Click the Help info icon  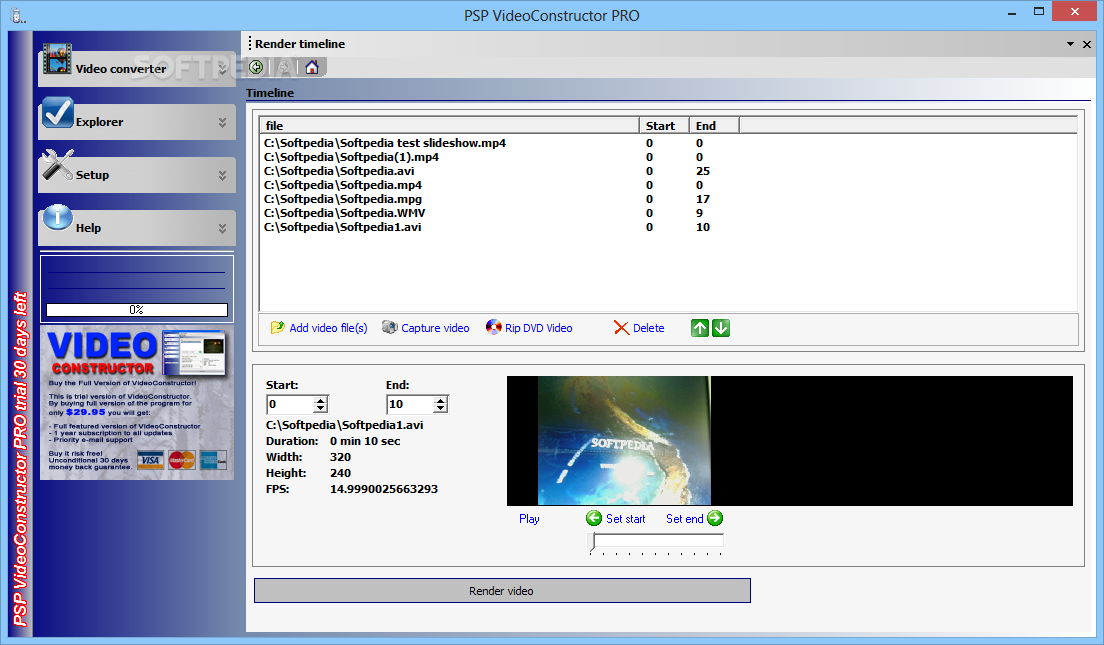pos(58,218)
